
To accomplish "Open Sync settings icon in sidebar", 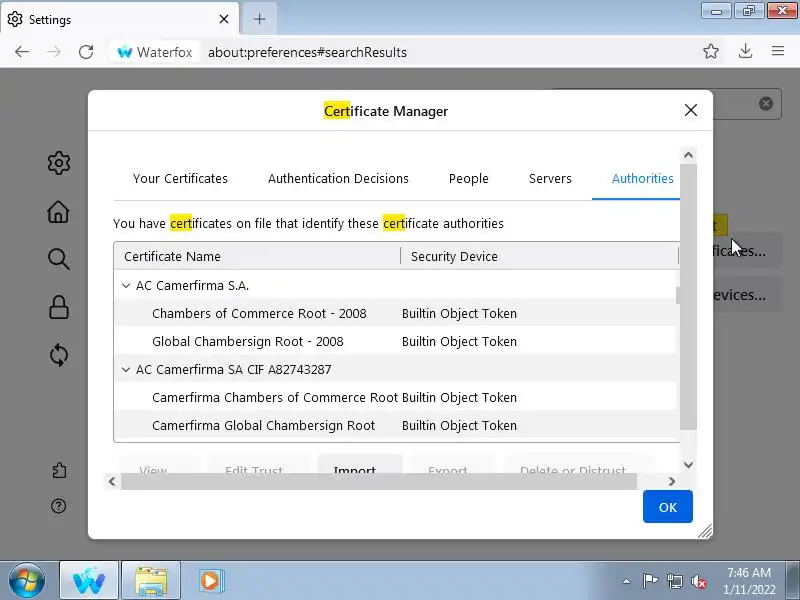I will tap(59, 355).
